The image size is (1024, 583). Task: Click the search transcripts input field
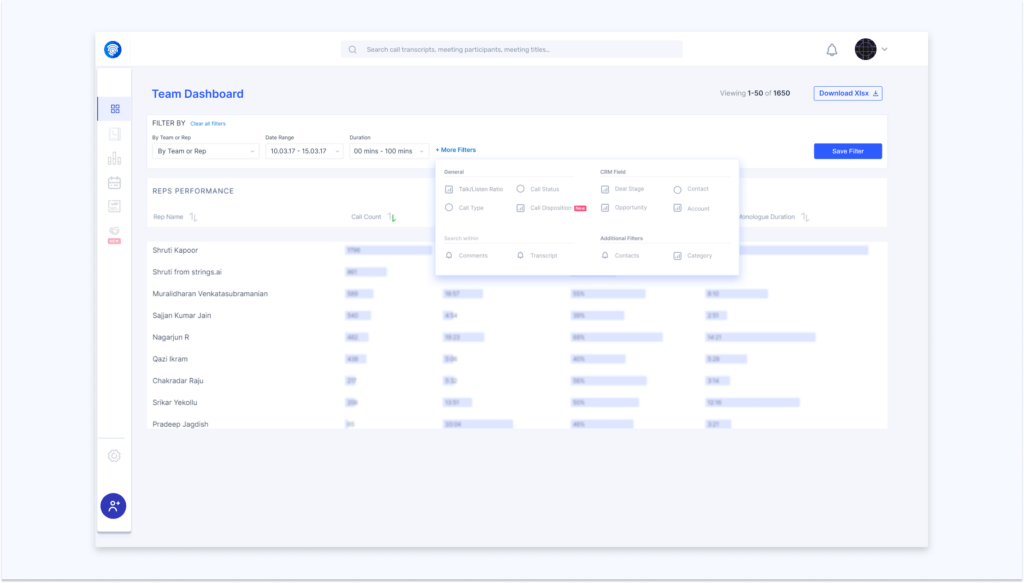coord(512,48)
